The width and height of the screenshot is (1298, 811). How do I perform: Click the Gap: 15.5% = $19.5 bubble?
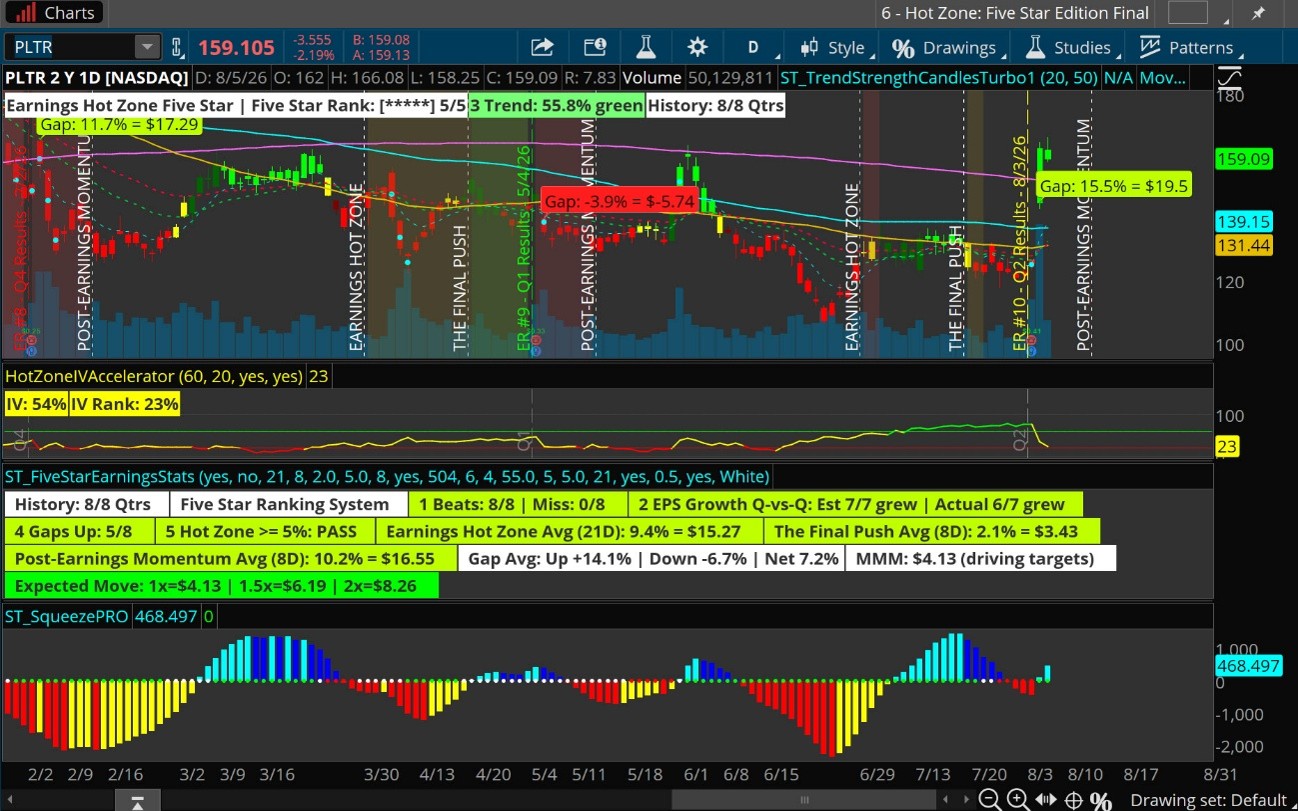pos(1114,186)
